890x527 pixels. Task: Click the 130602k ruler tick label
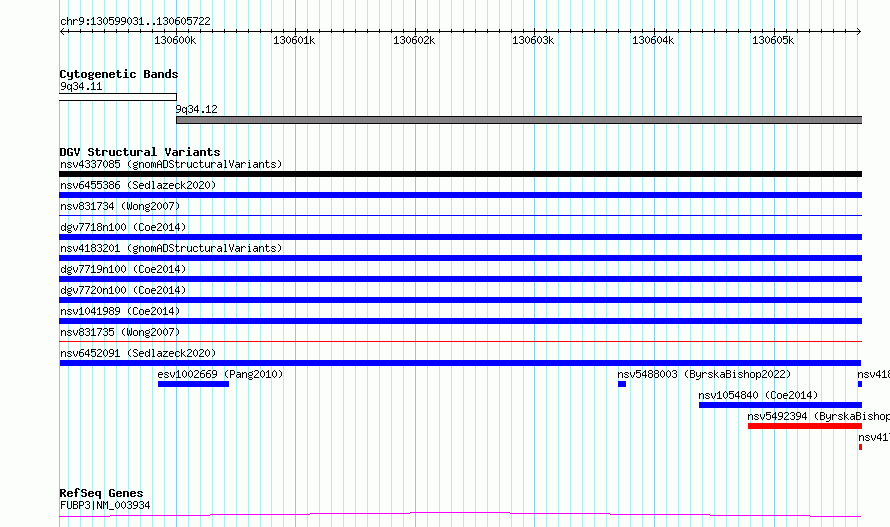[414, 40]
